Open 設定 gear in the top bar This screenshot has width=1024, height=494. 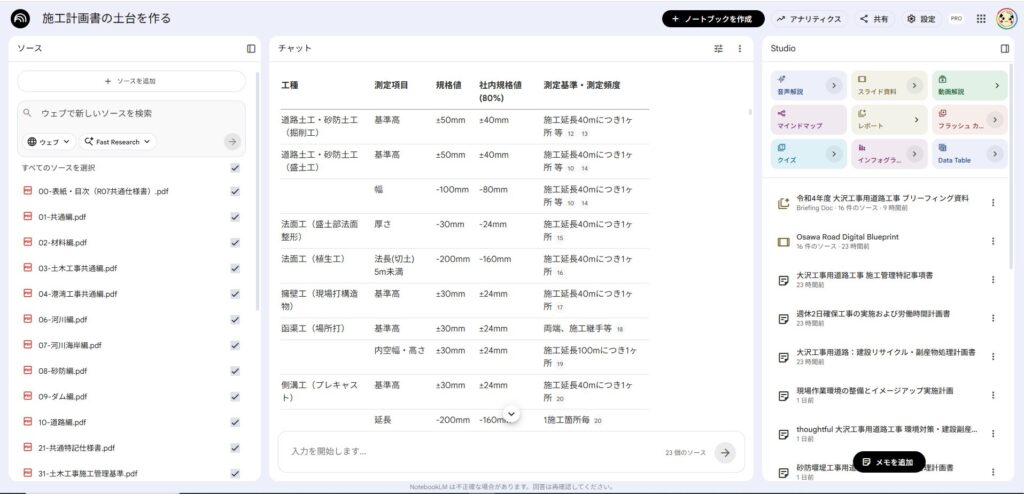[x=920, y=19]
